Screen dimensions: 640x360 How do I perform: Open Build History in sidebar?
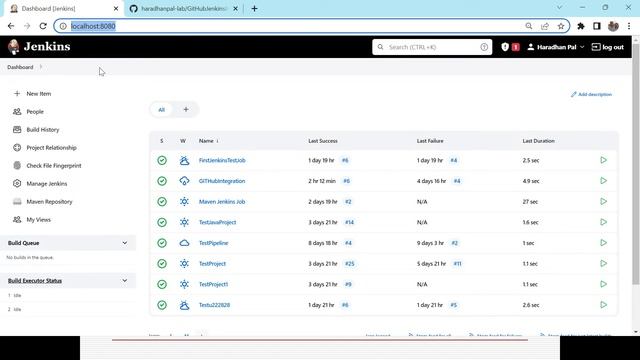[x=42, y=129]
